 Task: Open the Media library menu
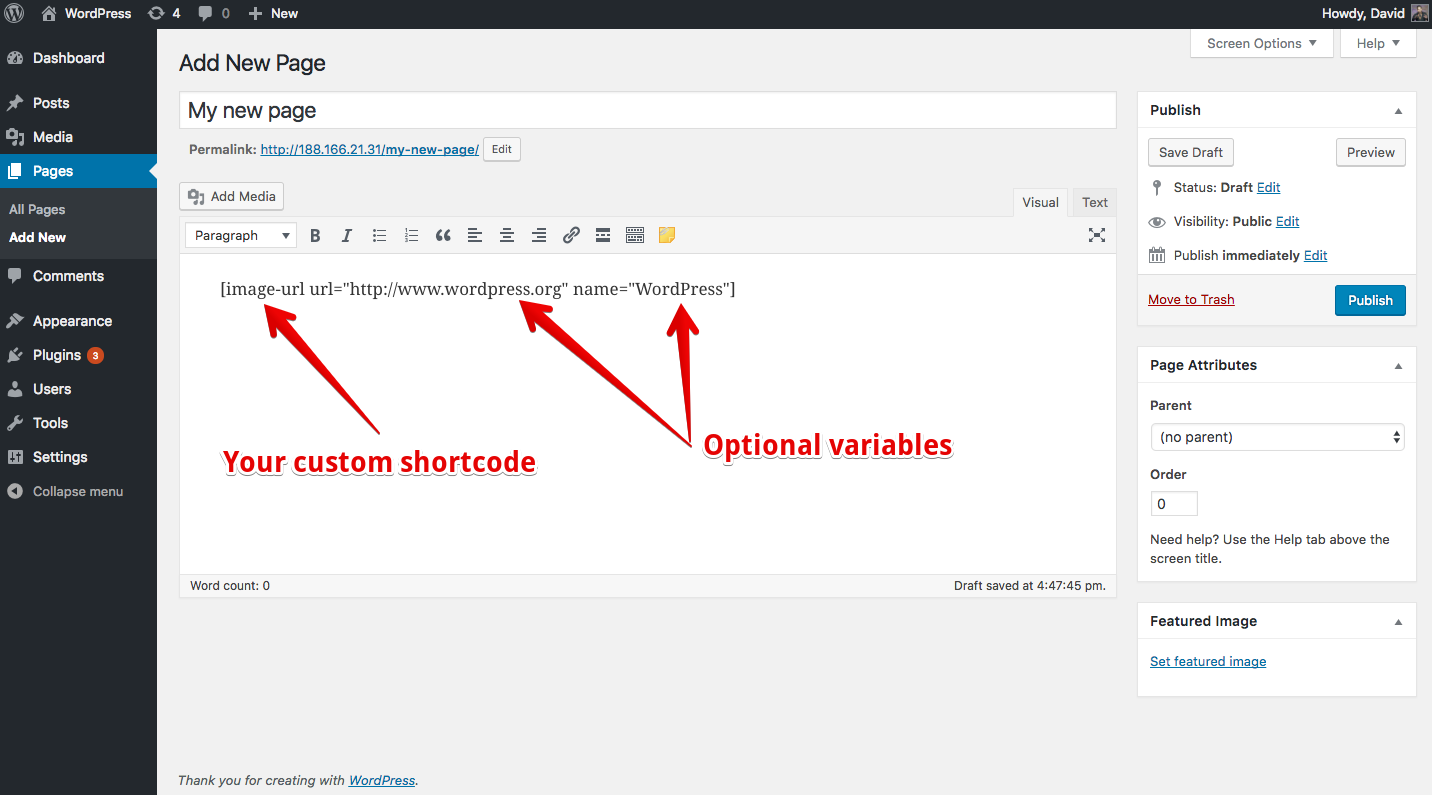78,137
